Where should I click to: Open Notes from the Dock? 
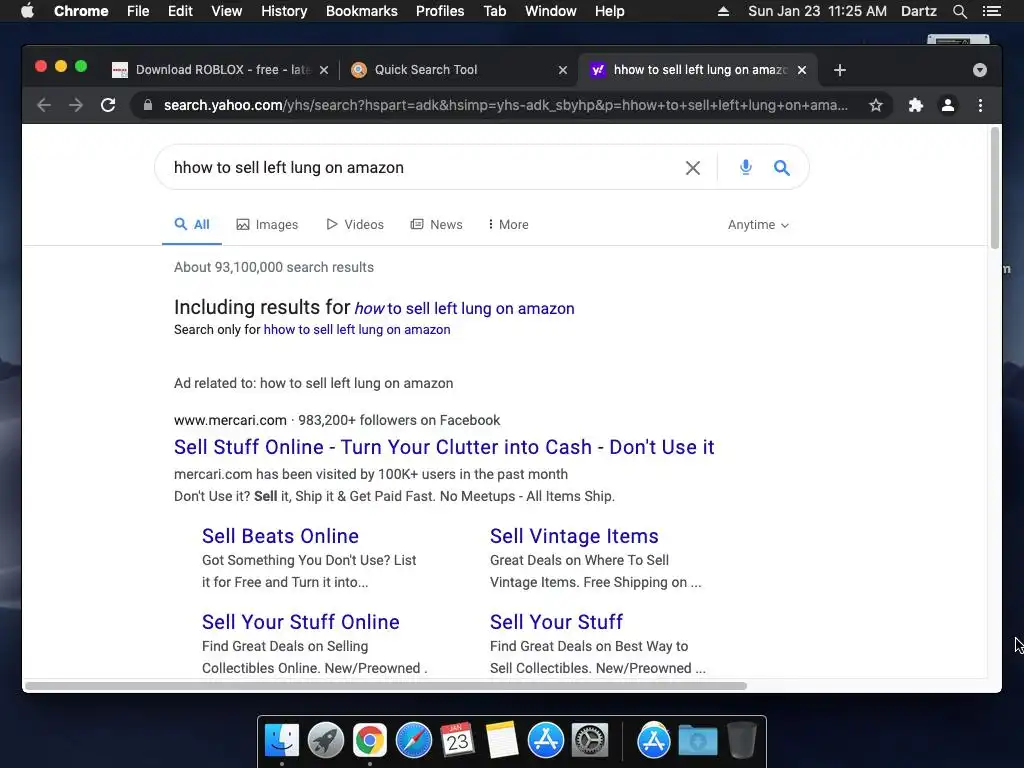pyautogui.click(x=502, y=741)
